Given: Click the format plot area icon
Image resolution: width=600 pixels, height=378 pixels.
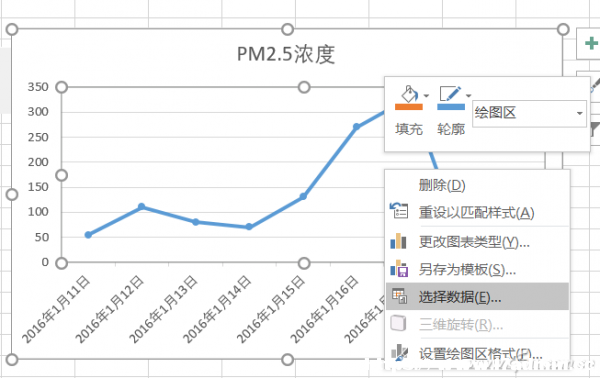Looking at the screenshot, I should coord(399,352).
